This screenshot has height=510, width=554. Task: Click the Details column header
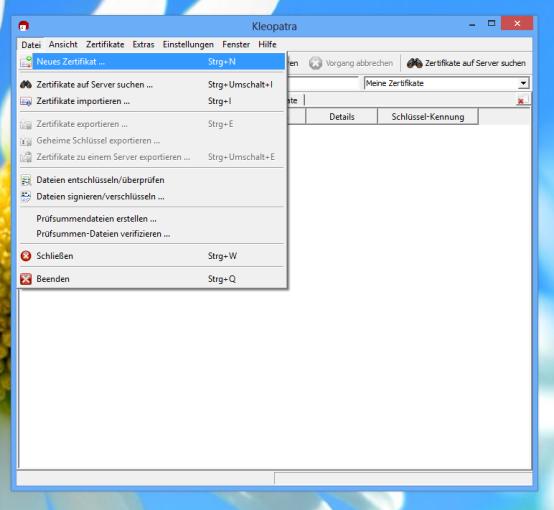(x=342, y=117)
